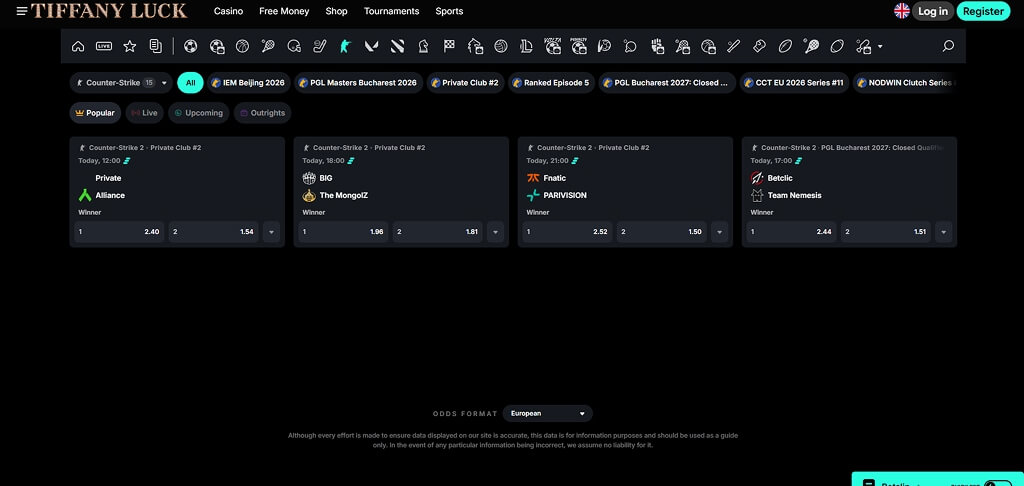Select the All tournaments filter chip
Viewport: 1024px width, 486px height.
coord(190,83)
